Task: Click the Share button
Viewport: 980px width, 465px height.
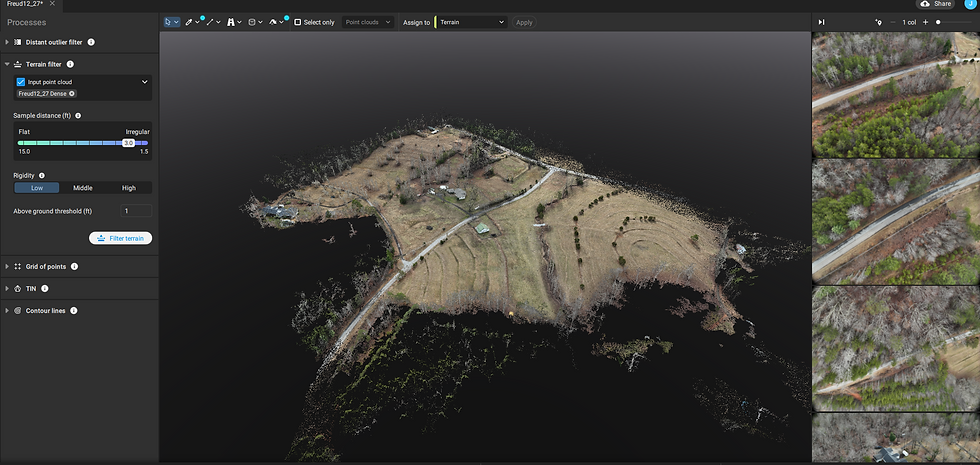Action: [936, 4]
